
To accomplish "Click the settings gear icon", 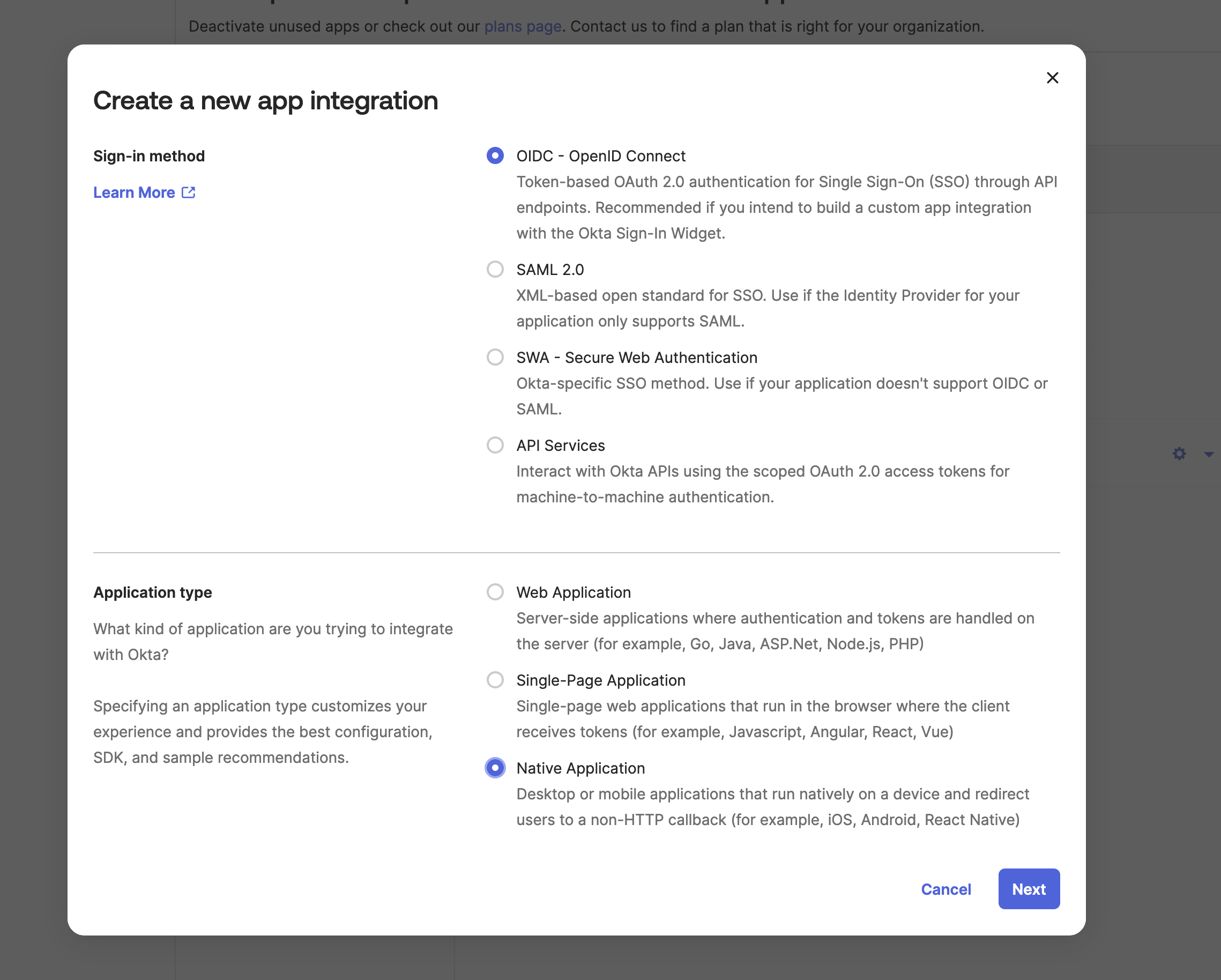I will pyautogui.click(x=1179, y=453).
